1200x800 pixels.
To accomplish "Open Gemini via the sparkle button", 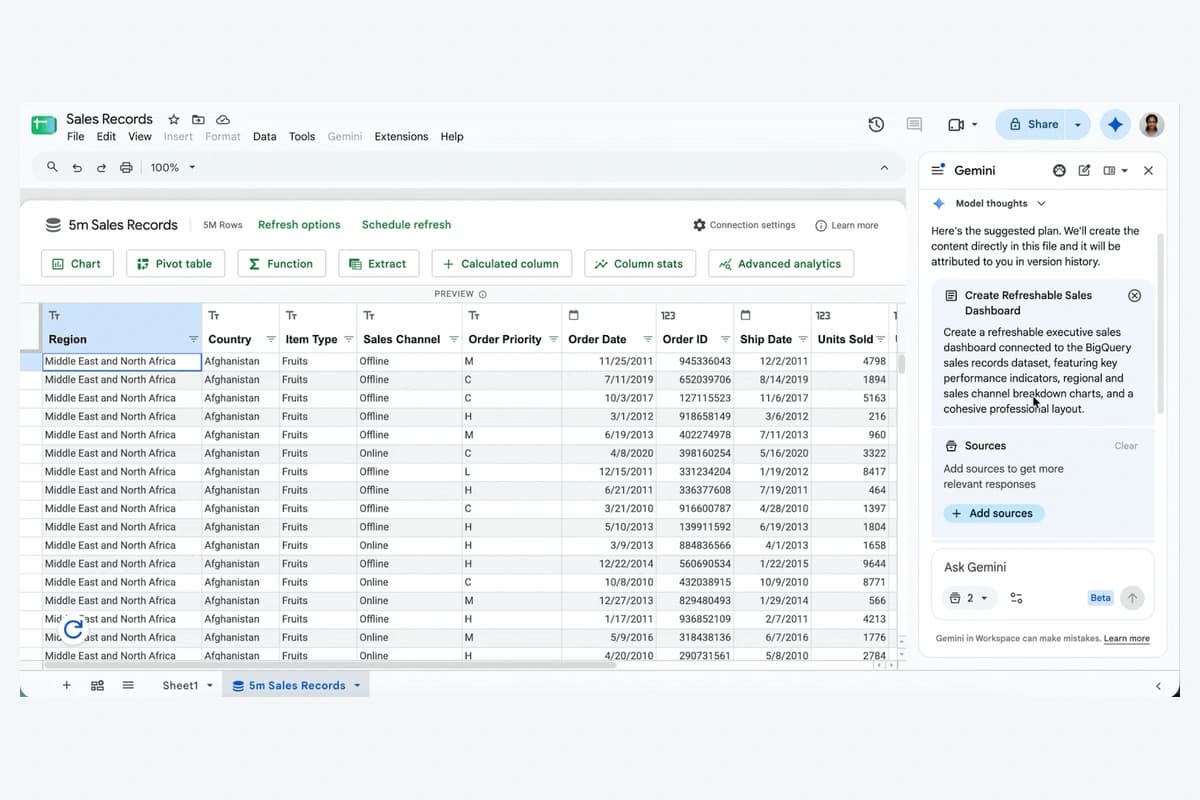I will [1115, 125].
